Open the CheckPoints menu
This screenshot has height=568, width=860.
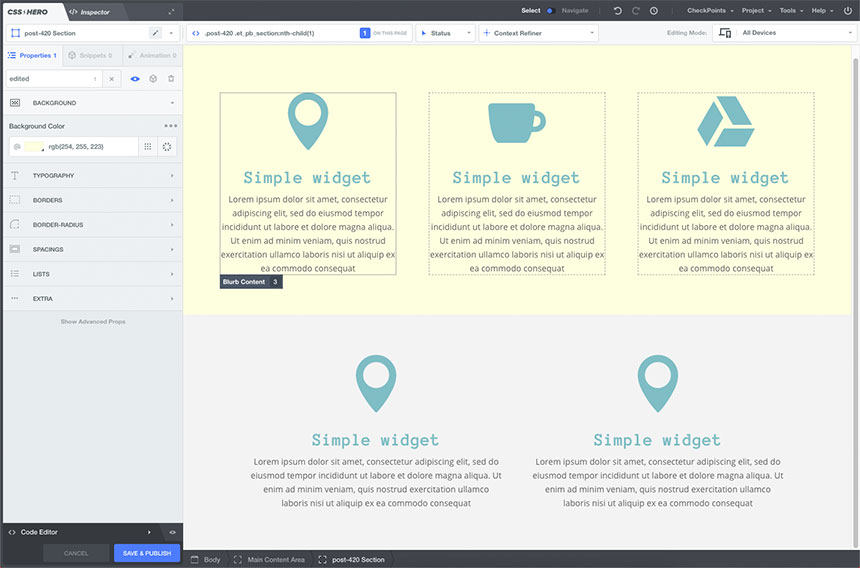coord(710,10)
